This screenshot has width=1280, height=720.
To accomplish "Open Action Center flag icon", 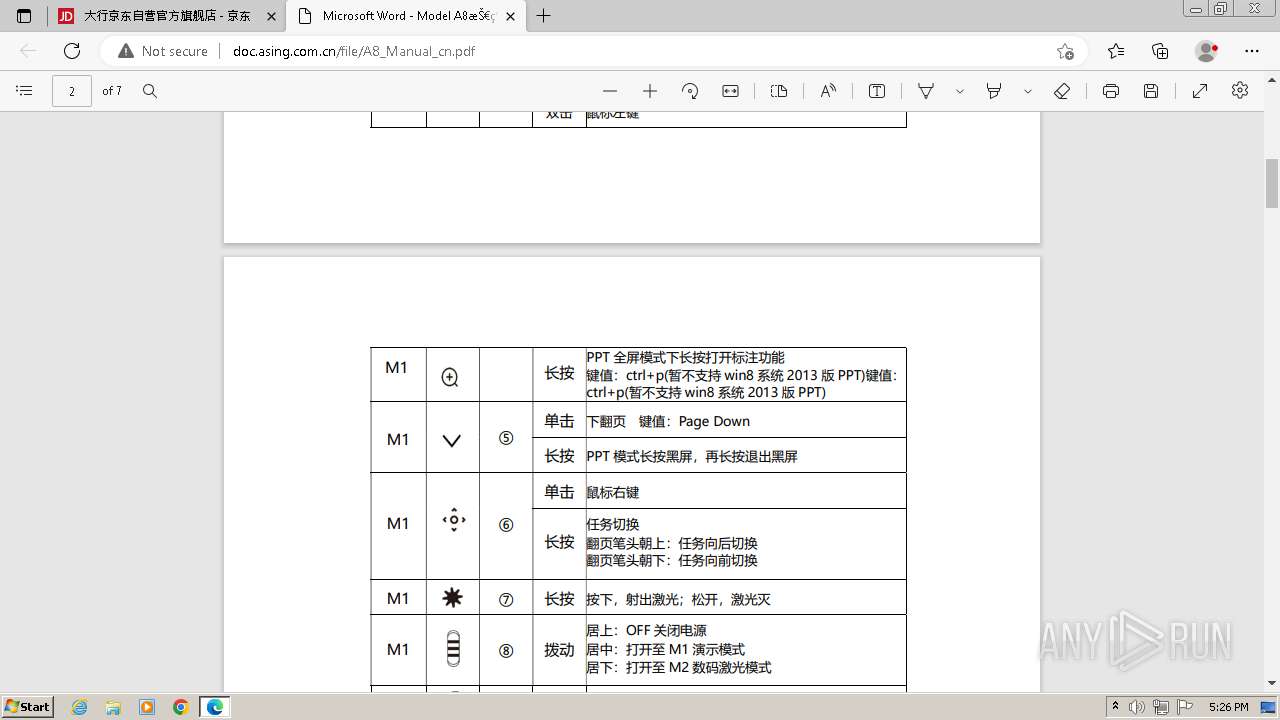I will [x=1185, y=707].
